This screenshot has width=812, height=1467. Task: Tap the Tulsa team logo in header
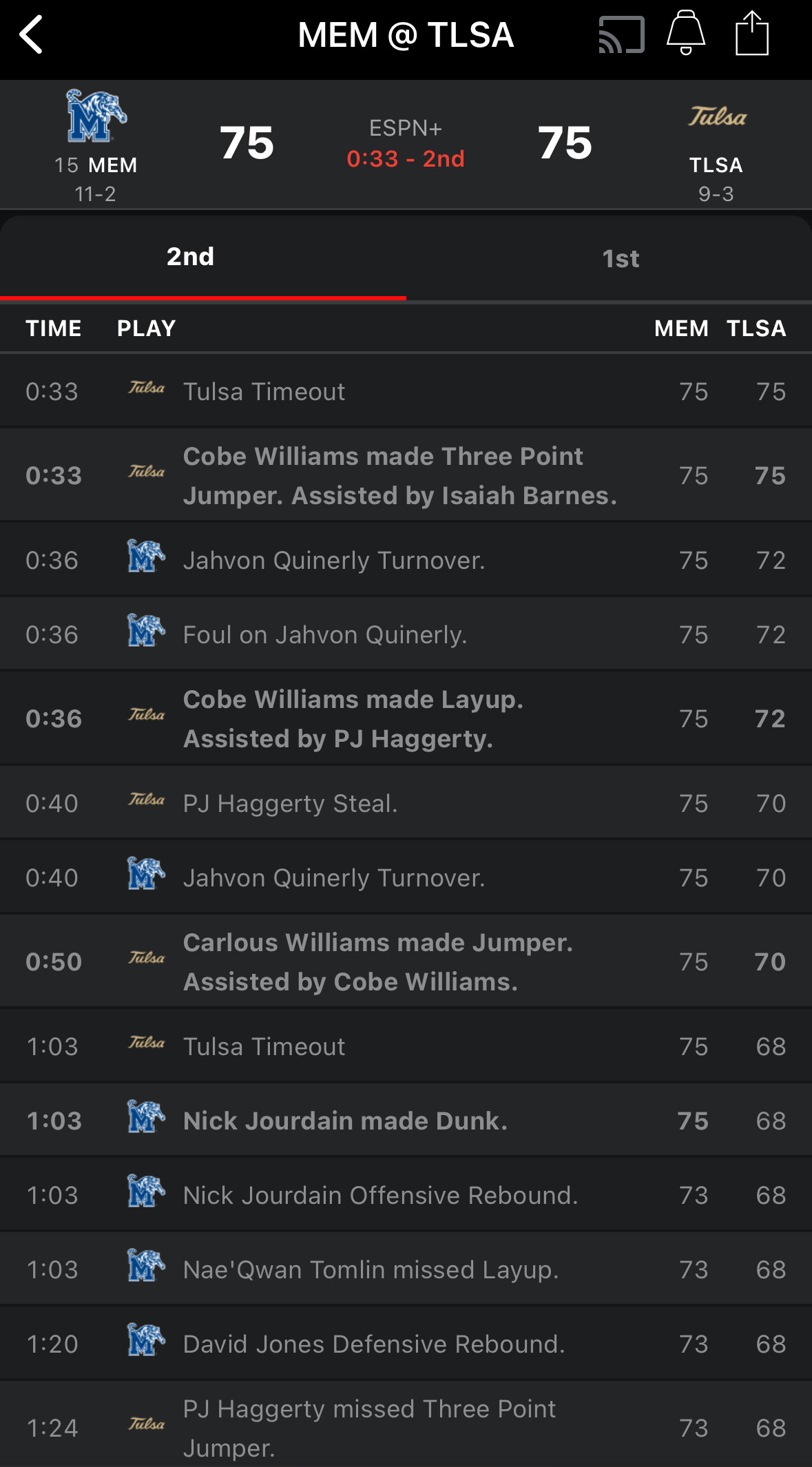[x=717, y=116]
